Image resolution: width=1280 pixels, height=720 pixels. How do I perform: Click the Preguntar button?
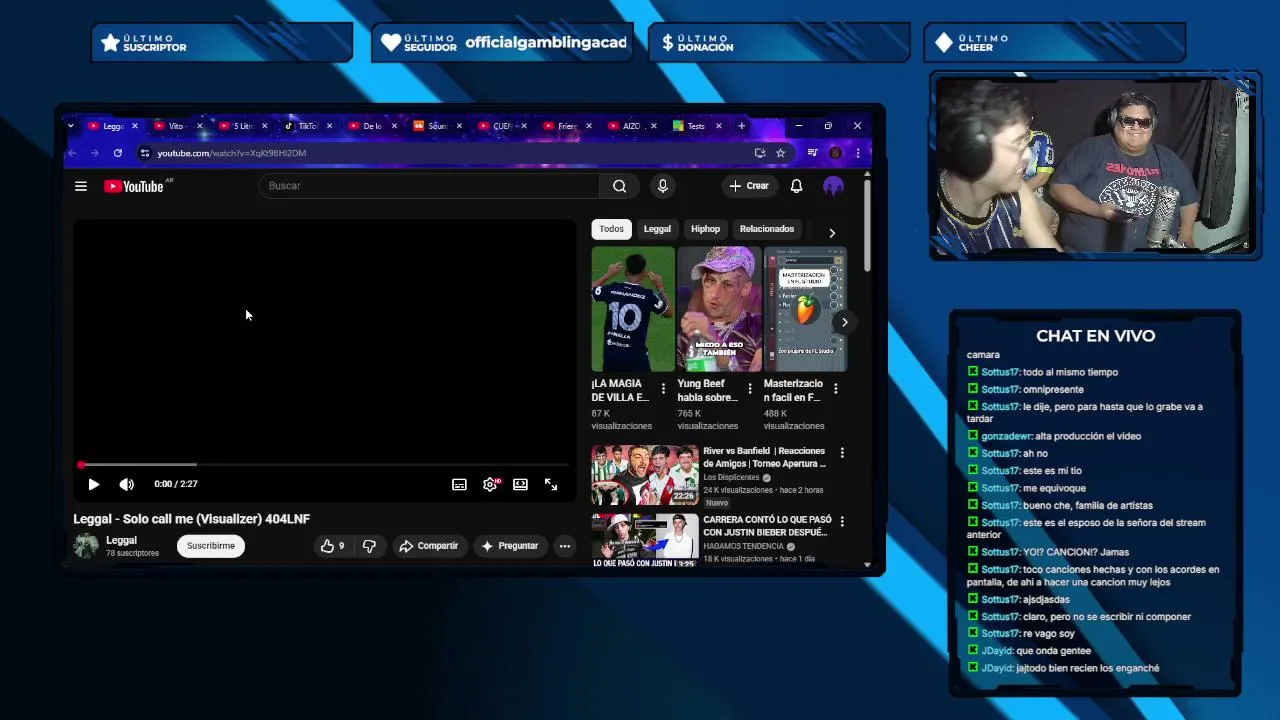pos(510,546)
